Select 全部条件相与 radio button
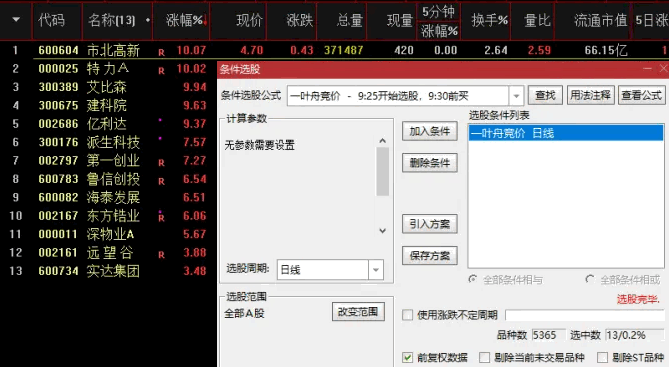Viewport: 669px width, 367px height. click(473, 279)
